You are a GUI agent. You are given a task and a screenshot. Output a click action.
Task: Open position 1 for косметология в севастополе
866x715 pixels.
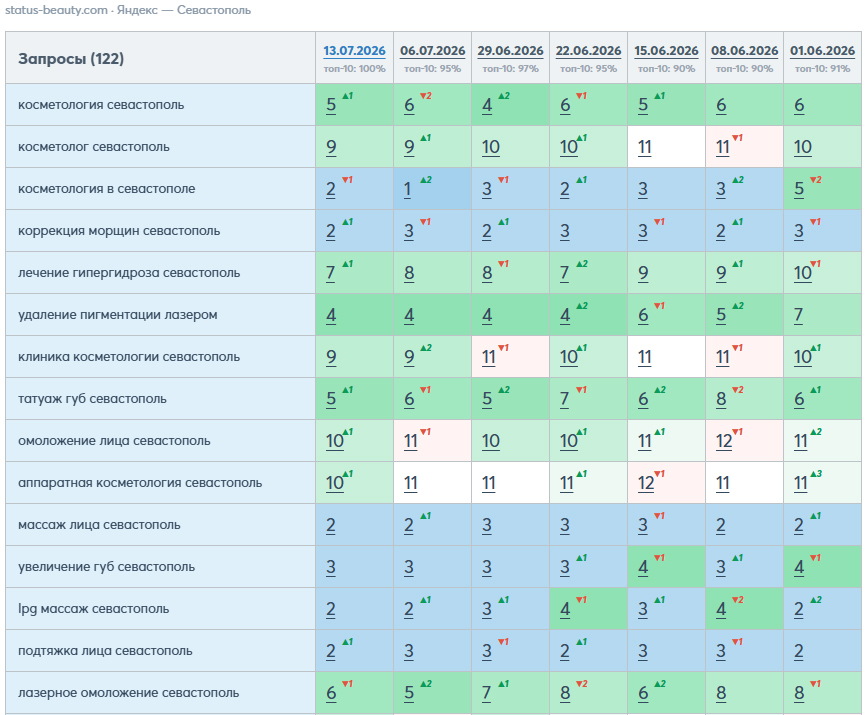click(x=407, y=189)
